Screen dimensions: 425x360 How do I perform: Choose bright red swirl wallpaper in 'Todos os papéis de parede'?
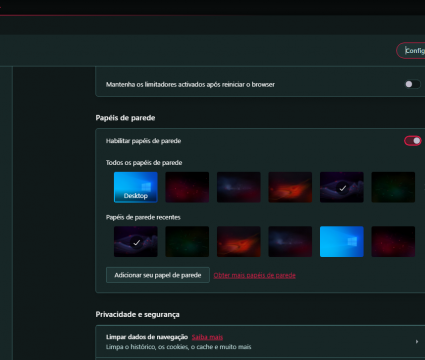pos(290,187)
